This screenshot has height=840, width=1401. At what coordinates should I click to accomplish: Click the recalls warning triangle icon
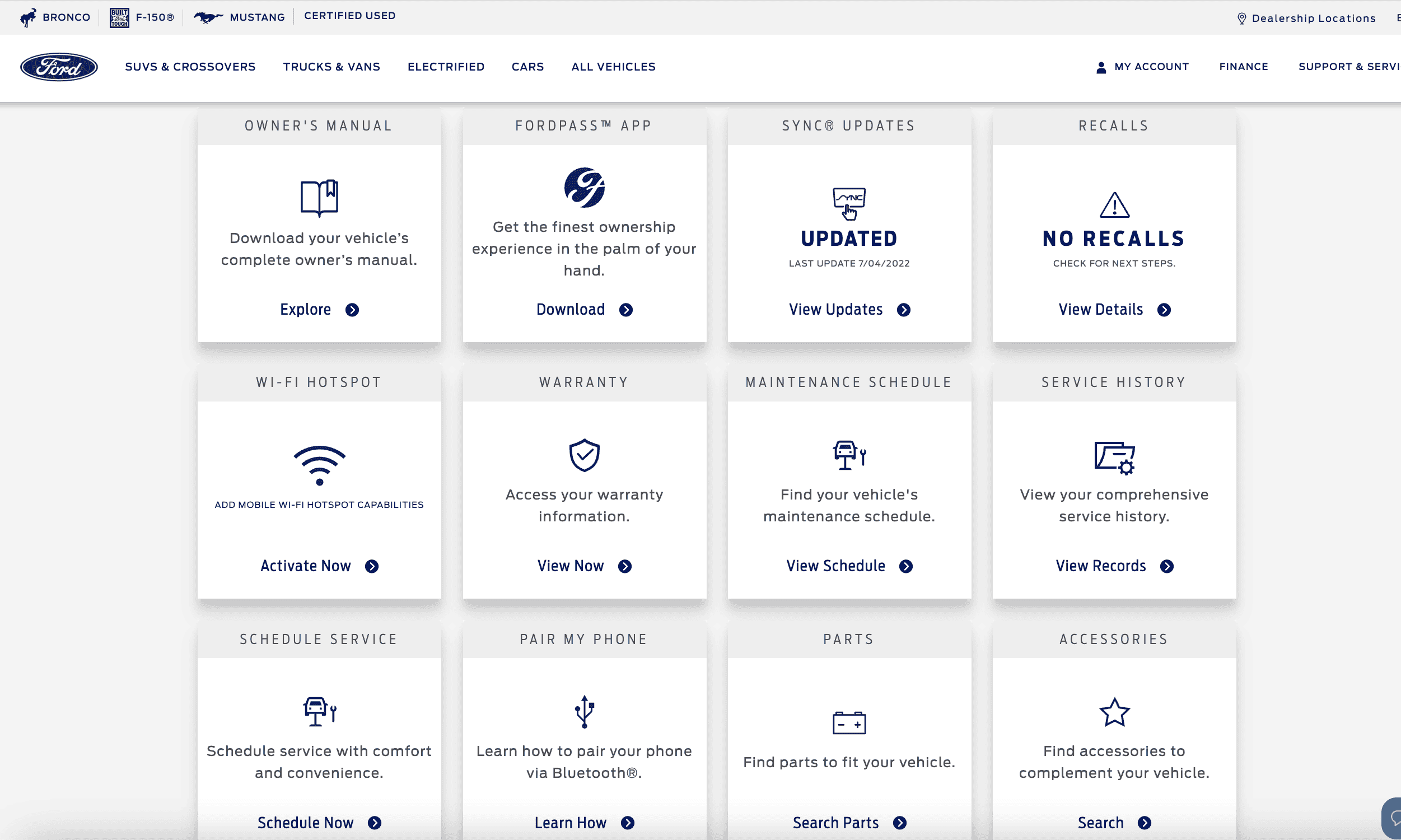pyautogui.click(x=1114, y=205)
